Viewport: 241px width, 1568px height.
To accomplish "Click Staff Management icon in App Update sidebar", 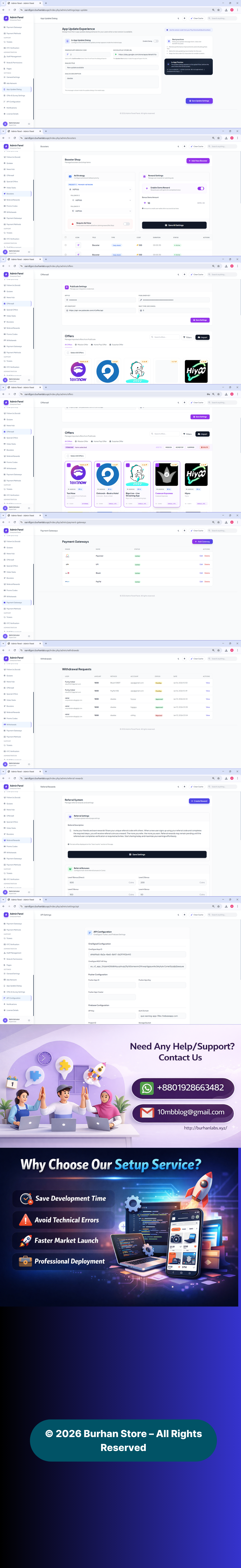I will [5, 57].
